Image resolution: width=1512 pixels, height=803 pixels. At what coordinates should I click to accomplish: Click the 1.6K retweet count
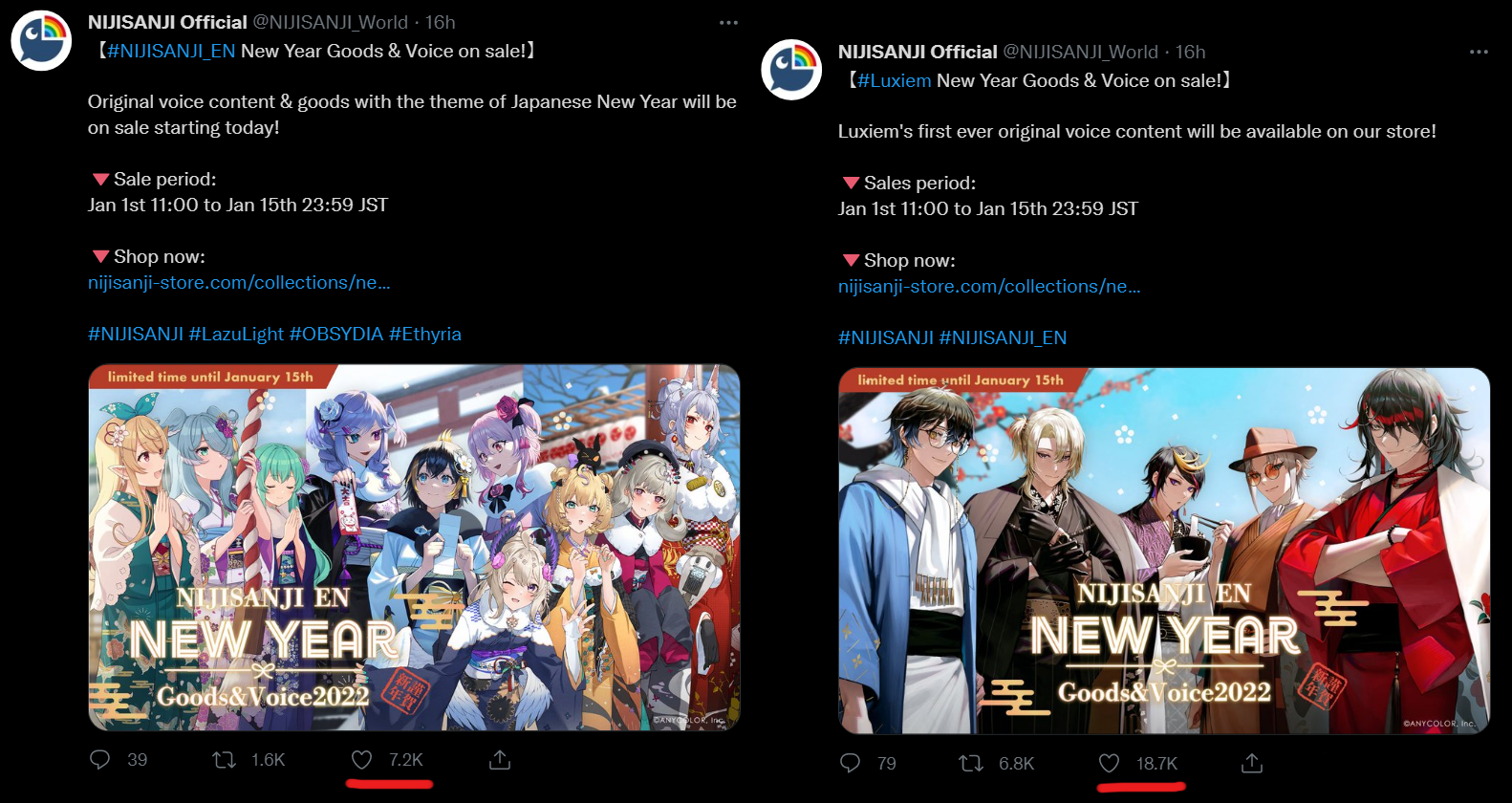tap(268, 760)
